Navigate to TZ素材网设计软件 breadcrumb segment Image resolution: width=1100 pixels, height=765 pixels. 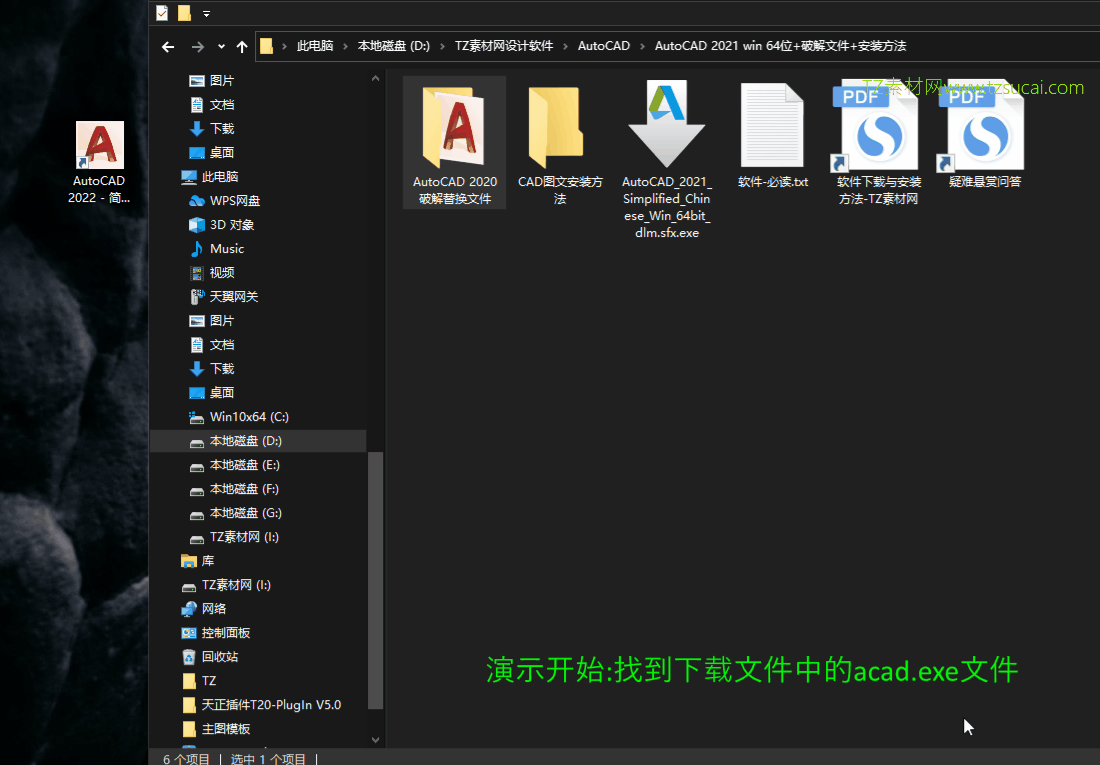pos(504,46)
